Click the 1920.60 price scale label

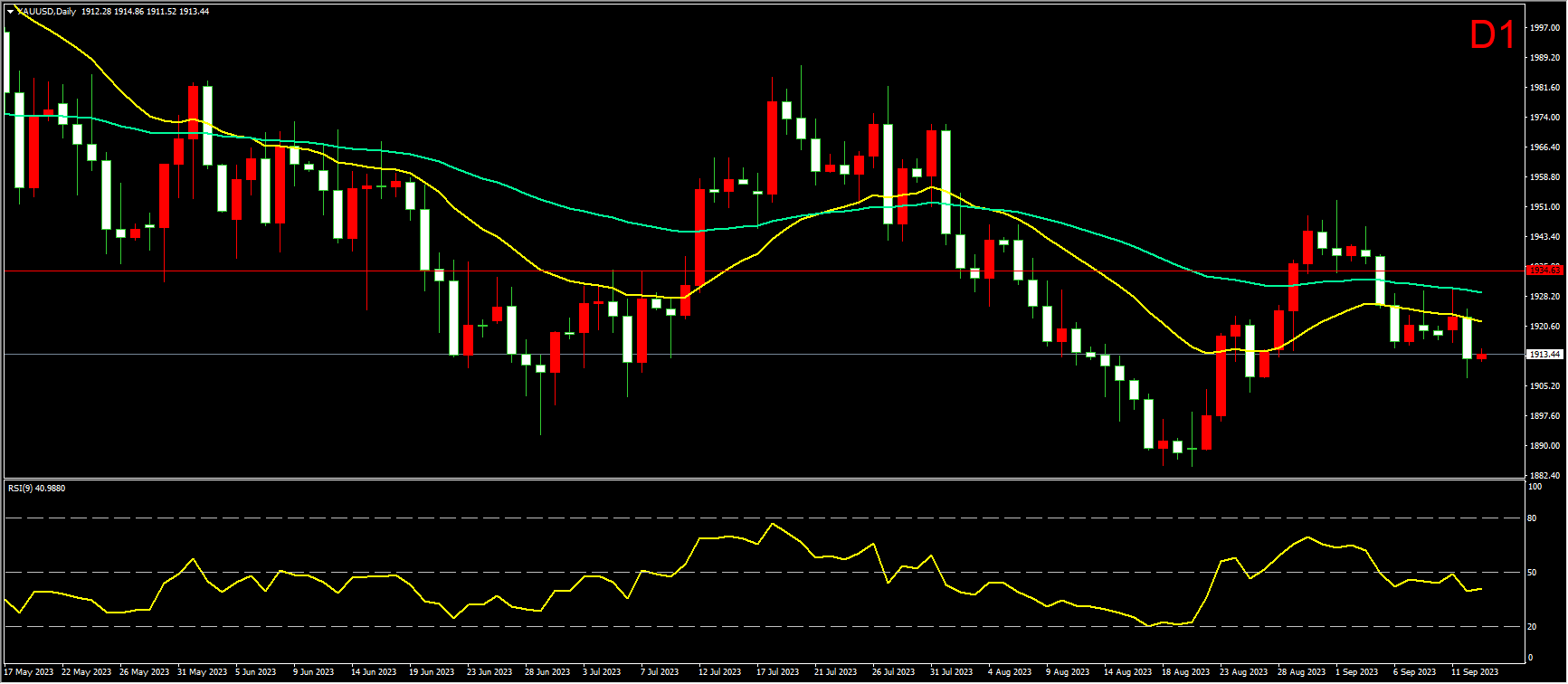click(1544, 327)
